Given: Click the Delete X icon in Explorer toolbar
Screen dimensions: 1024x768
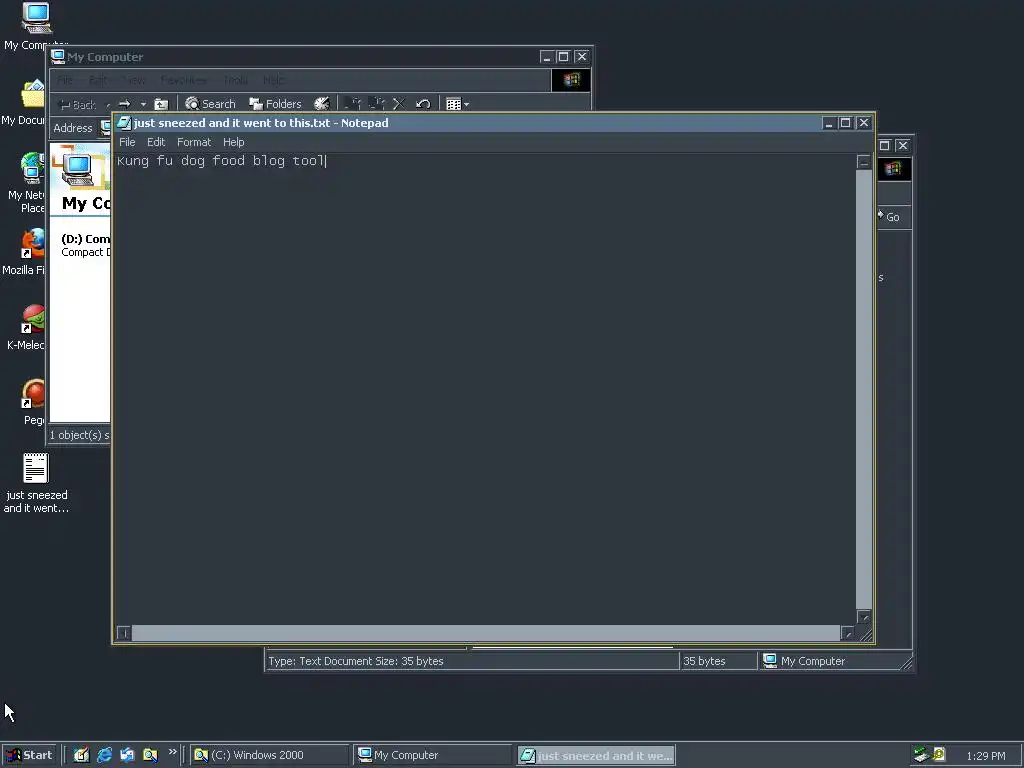Looking at the screenshot, I should pos(399,104).
